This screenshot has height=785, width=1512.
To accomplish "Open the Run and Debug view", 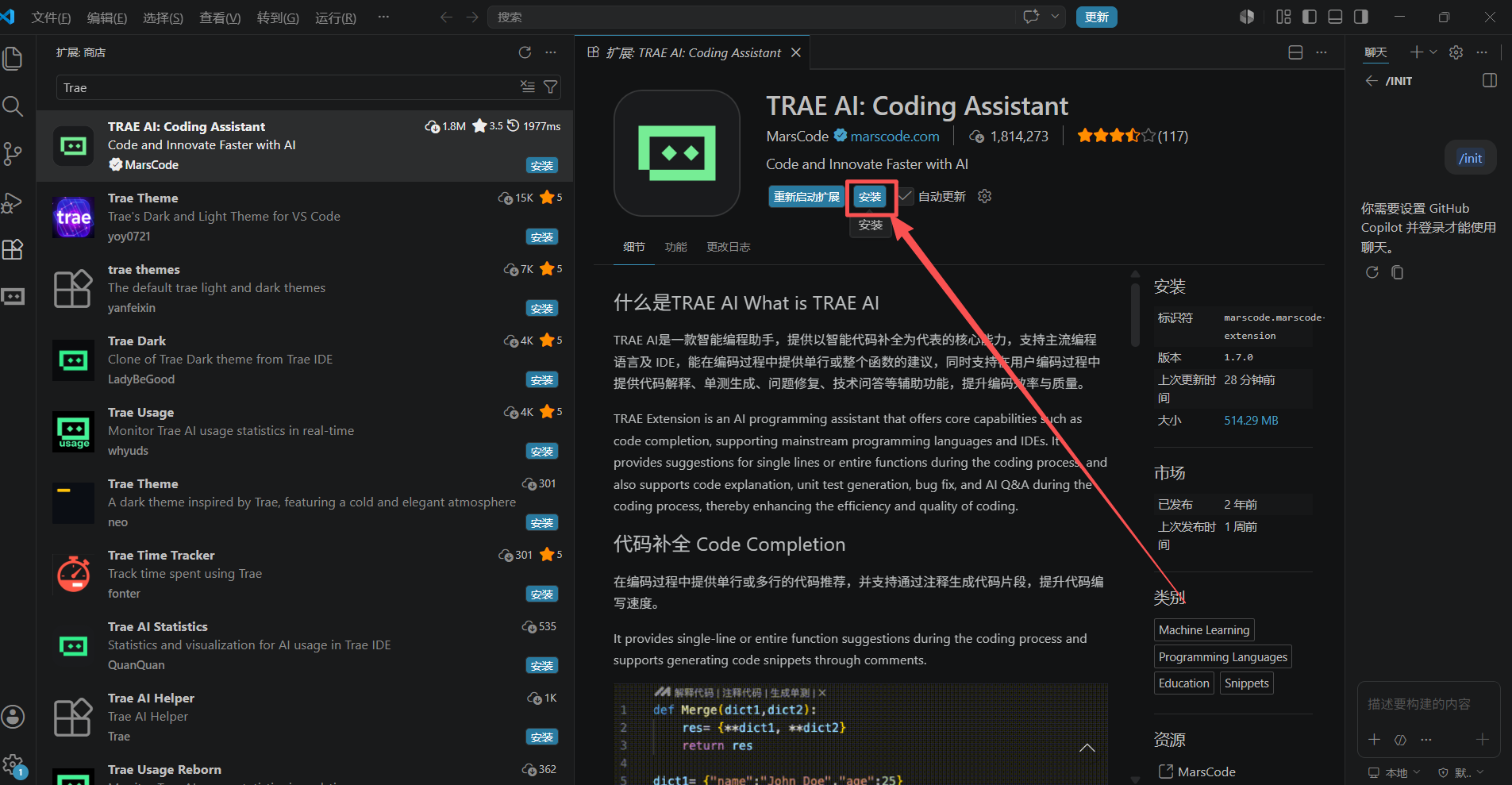I will click(x=13, y=202).
